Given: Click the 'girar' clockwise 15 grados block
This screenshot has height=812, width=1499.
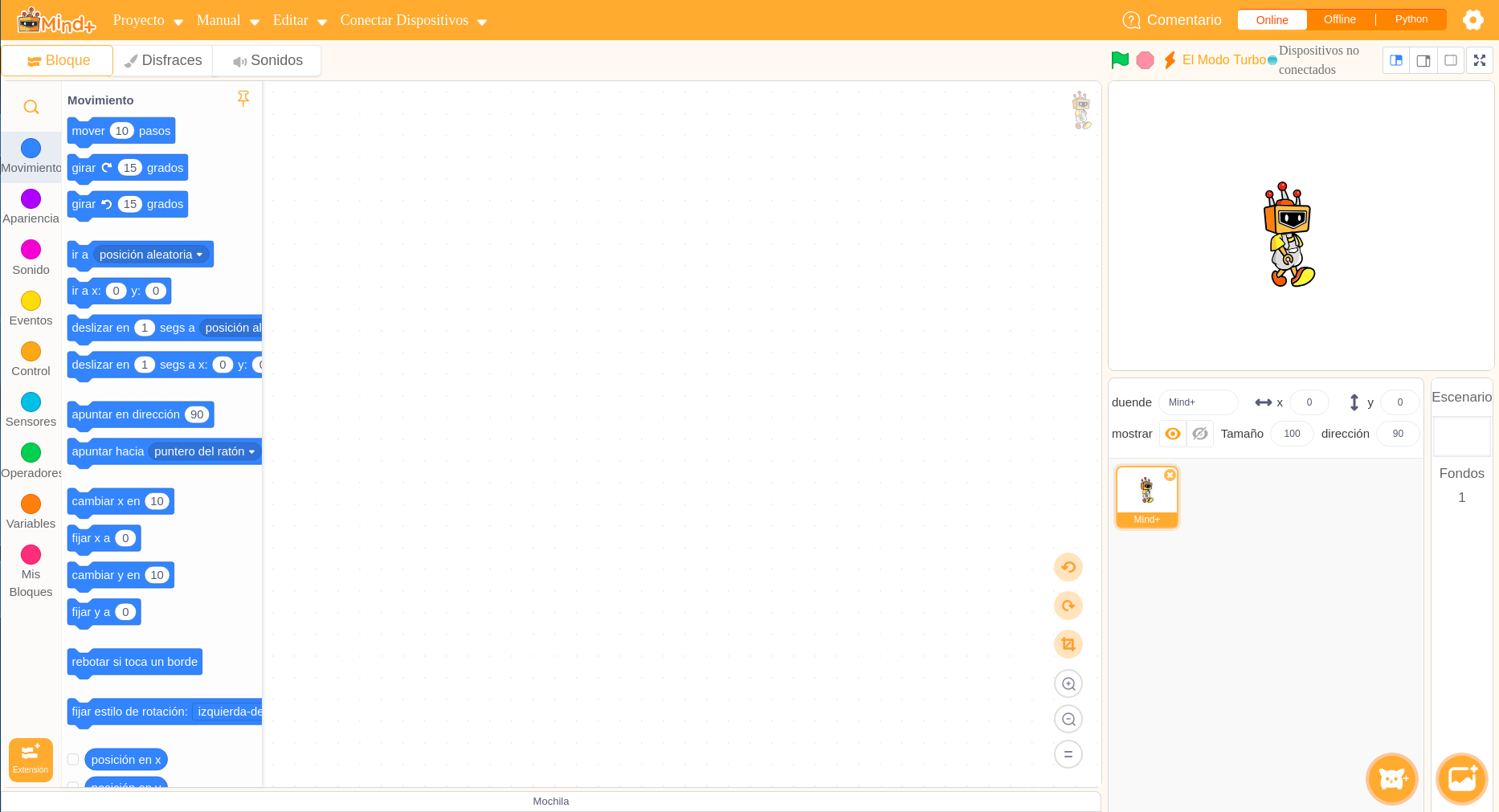Looking at the screenshot, I should coord(127,168).
